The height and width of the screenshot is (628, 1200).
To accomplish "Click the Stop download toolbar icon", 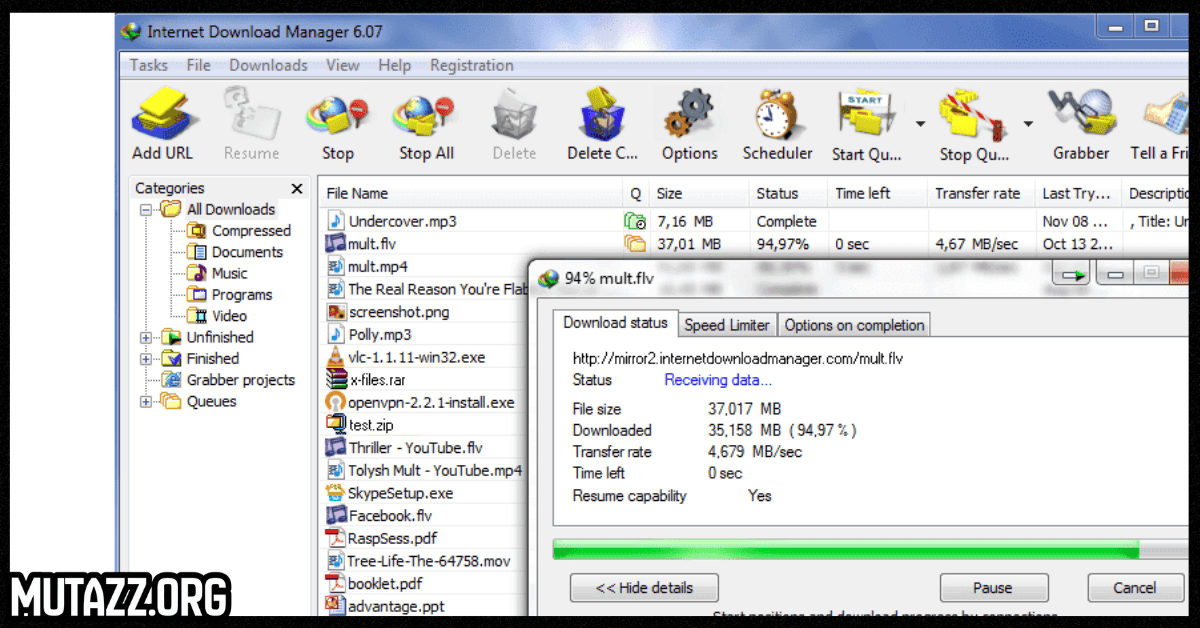I will [x=338, y=116].
